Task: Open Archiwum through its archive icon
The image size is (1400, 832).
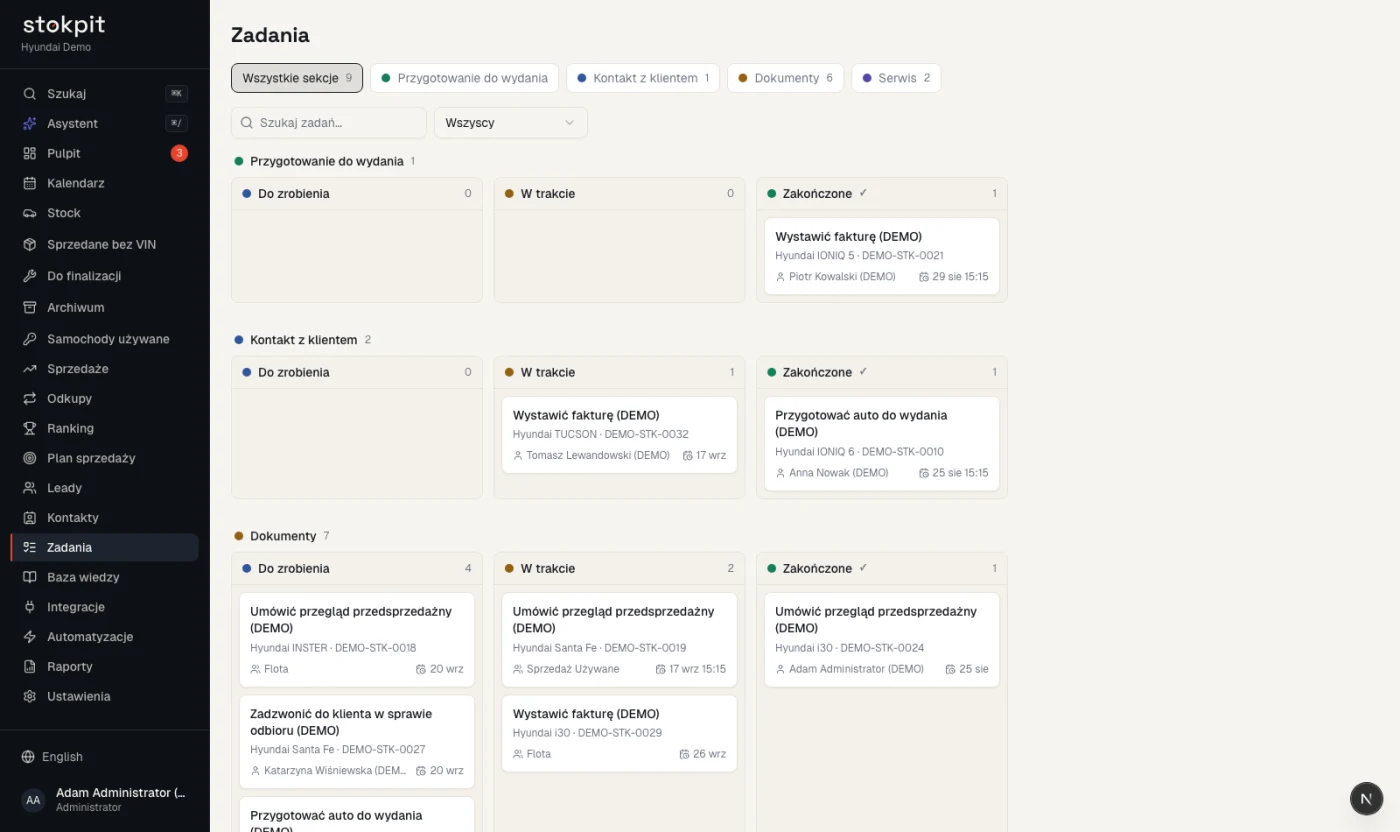Action: point(30,308)
